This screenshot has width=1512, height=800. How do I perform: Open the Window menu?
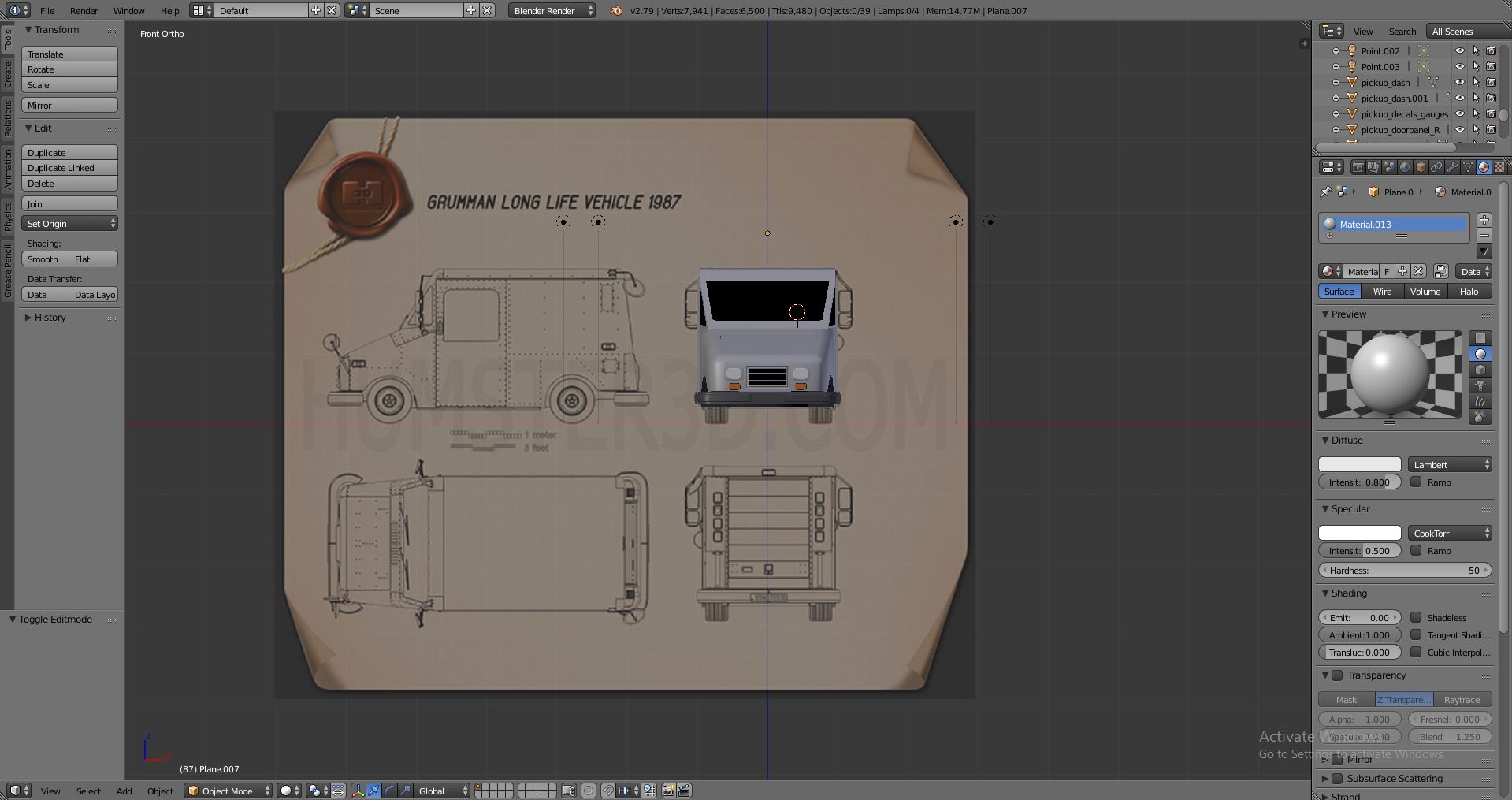[x=128, y=11]
